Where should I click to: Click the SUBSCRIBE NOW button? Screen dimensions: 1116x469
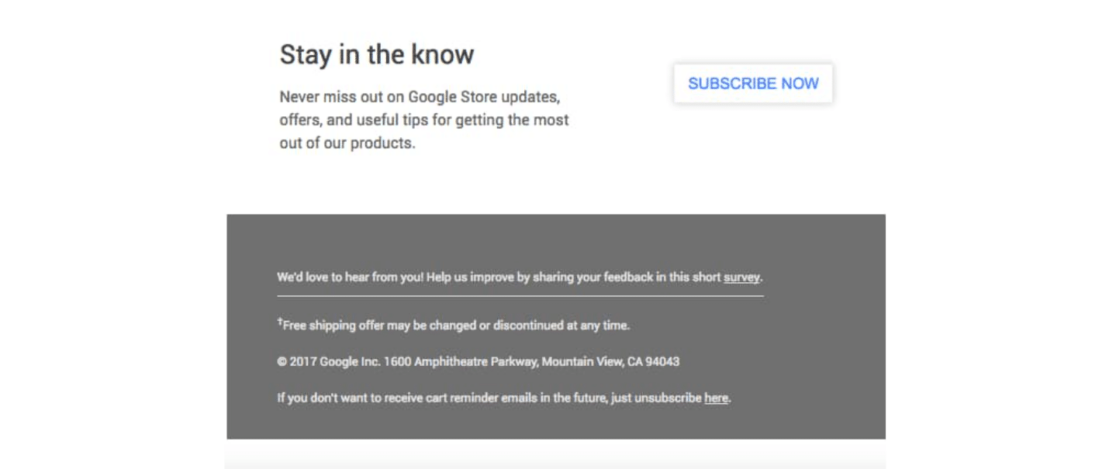[x=753, y=83]
